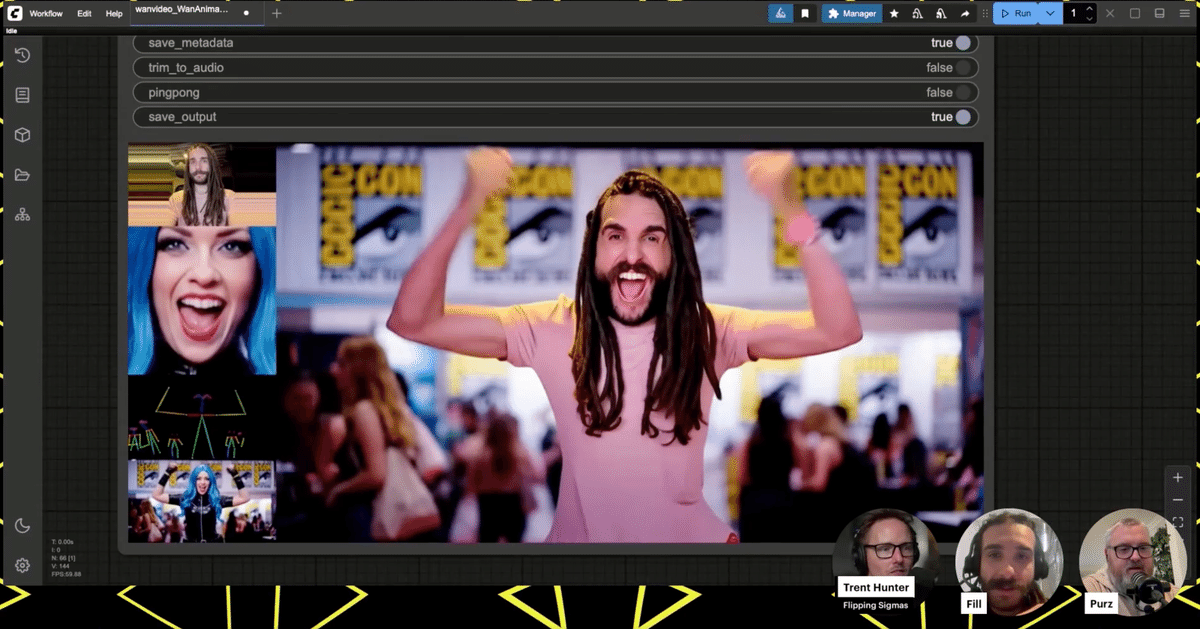Screen dimensions: 1200x629
Task: Click the Idle status text
Action: 12,31
